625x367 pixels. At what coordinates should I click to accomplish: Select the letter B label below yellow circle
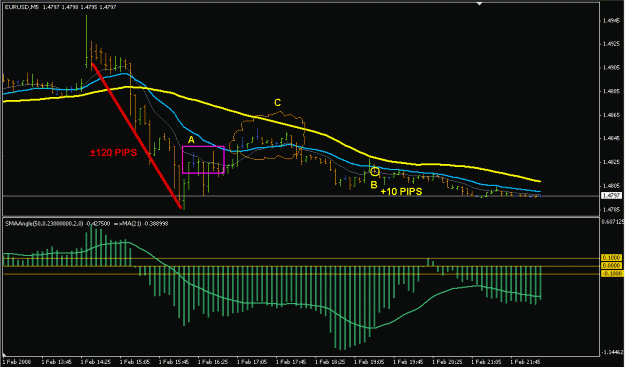click(x=374, y=185)
